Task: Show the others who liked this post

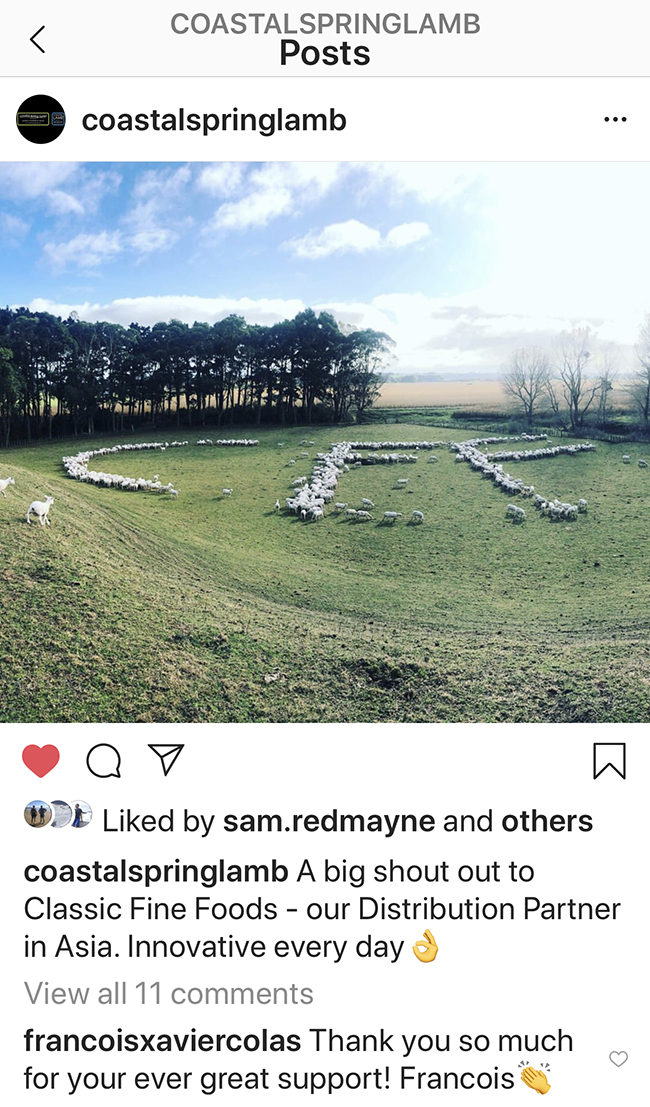Action: tap(547, 821)
